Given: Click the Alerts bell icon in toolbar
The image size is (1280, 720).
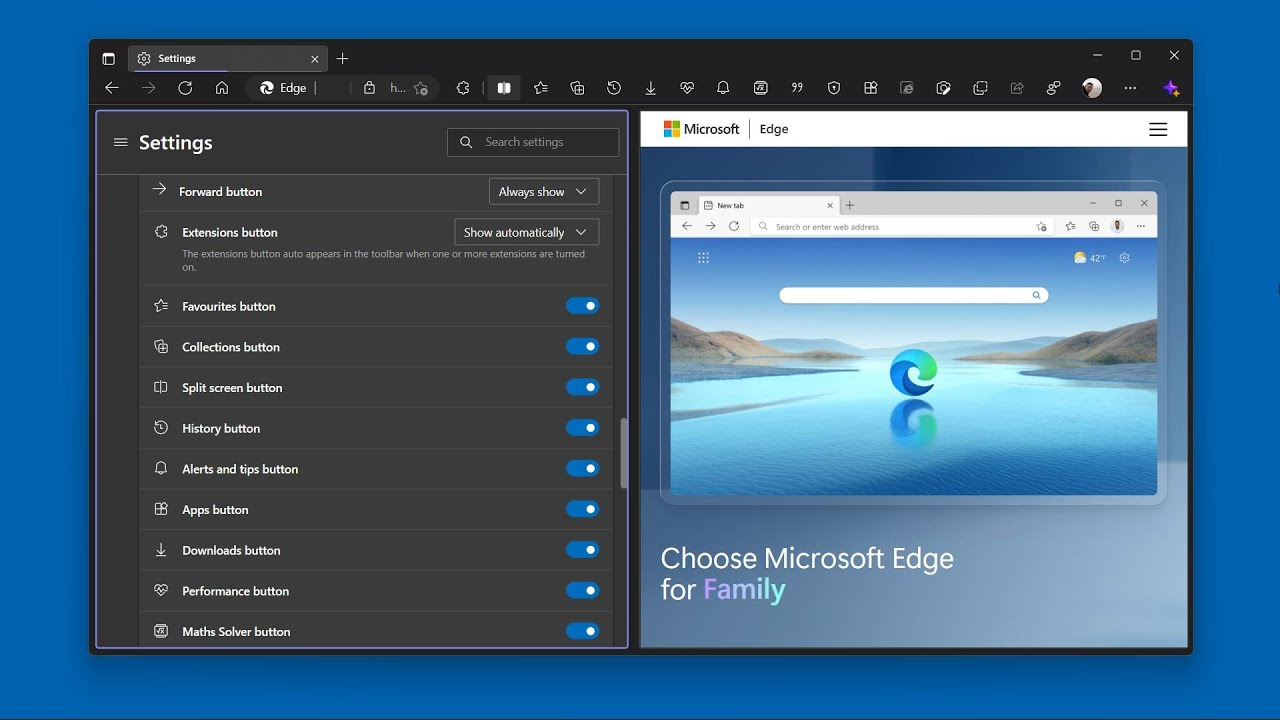Looking at the screenshot, I should 723,88.
